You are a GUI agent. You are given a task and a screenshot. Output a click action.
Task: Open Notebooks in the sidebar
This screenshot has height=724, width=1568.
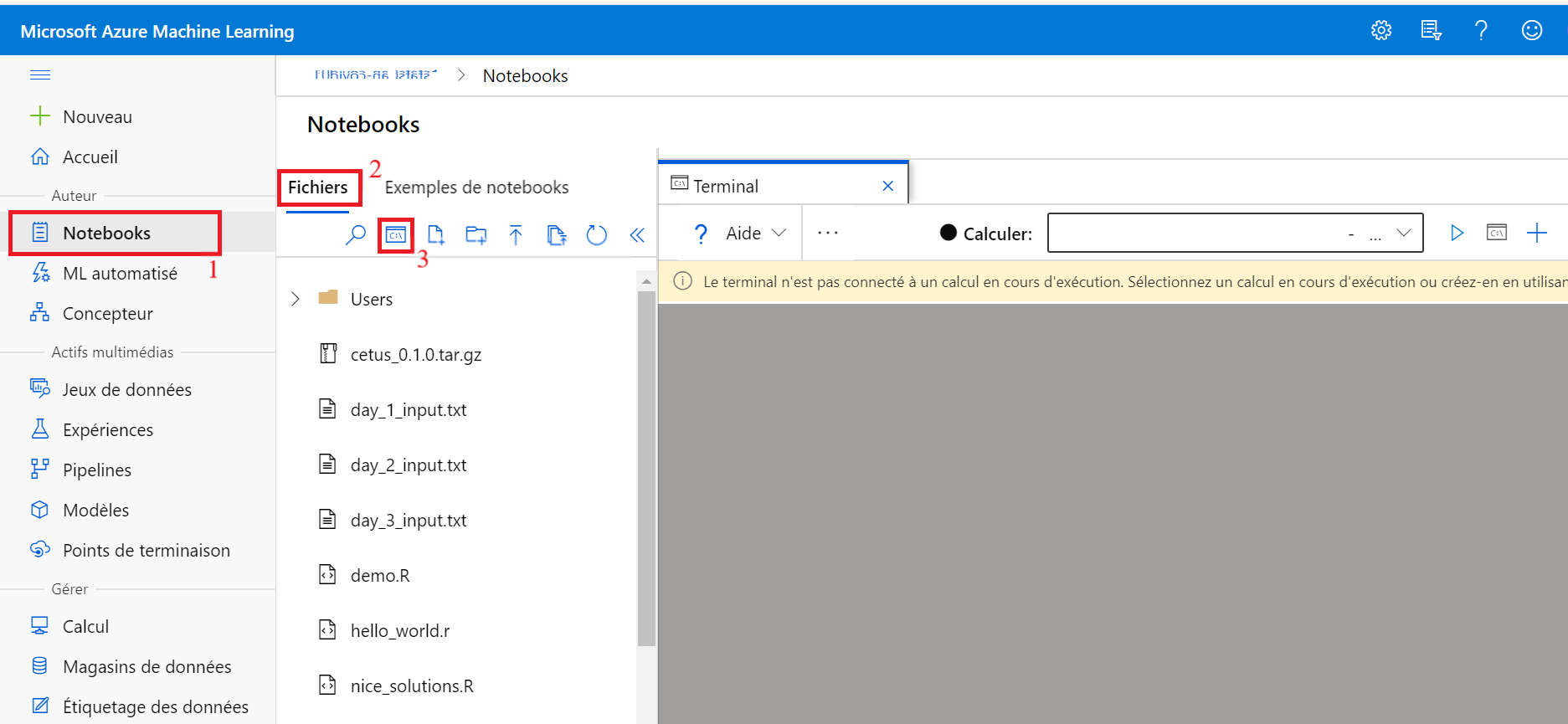(115, 233)
